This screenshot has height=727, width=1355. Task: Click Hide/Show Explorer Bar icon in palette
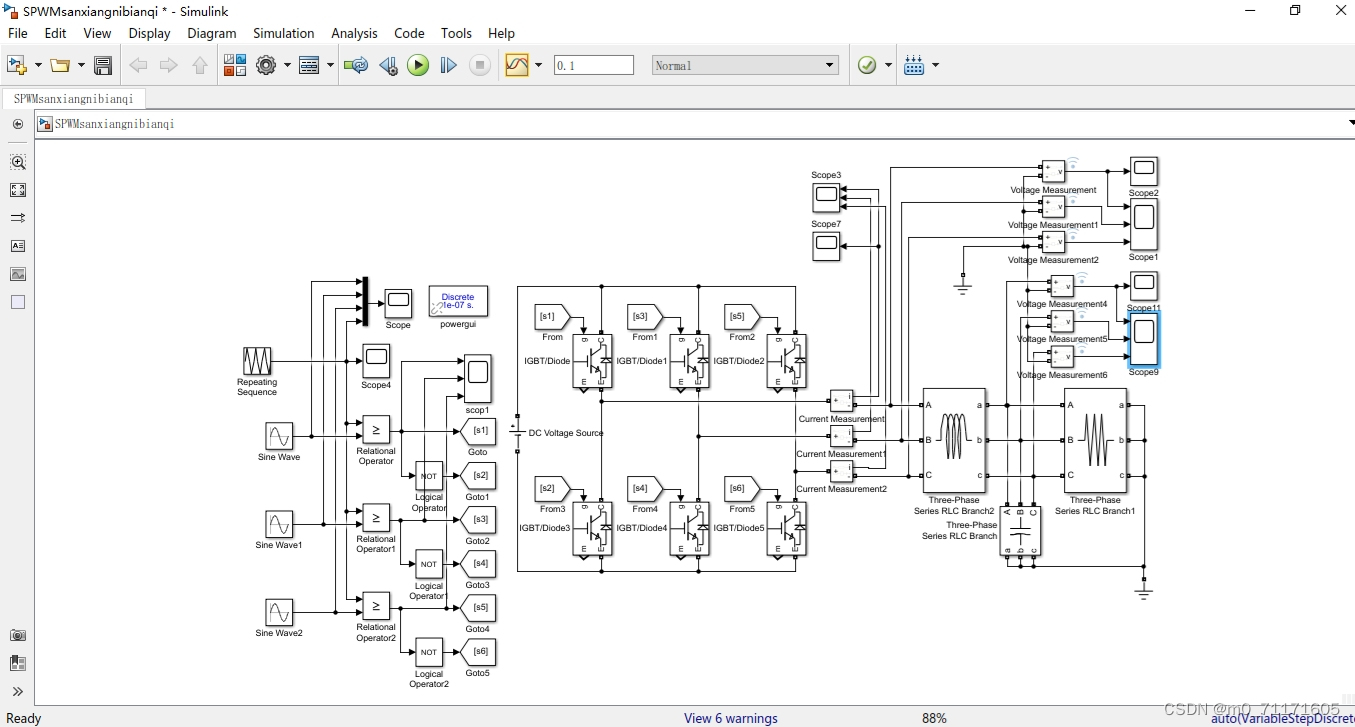18,124
